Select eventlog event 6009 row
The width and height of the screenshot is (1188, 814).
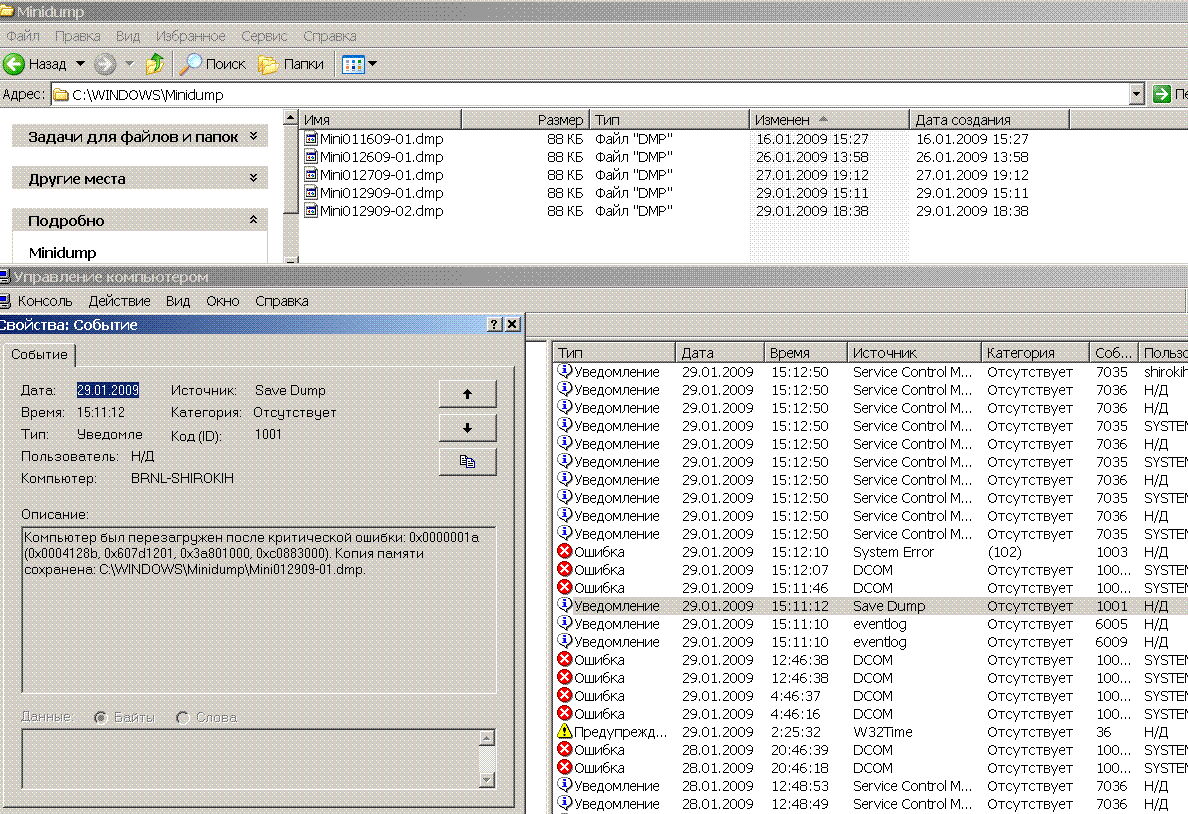click(871, 642)
